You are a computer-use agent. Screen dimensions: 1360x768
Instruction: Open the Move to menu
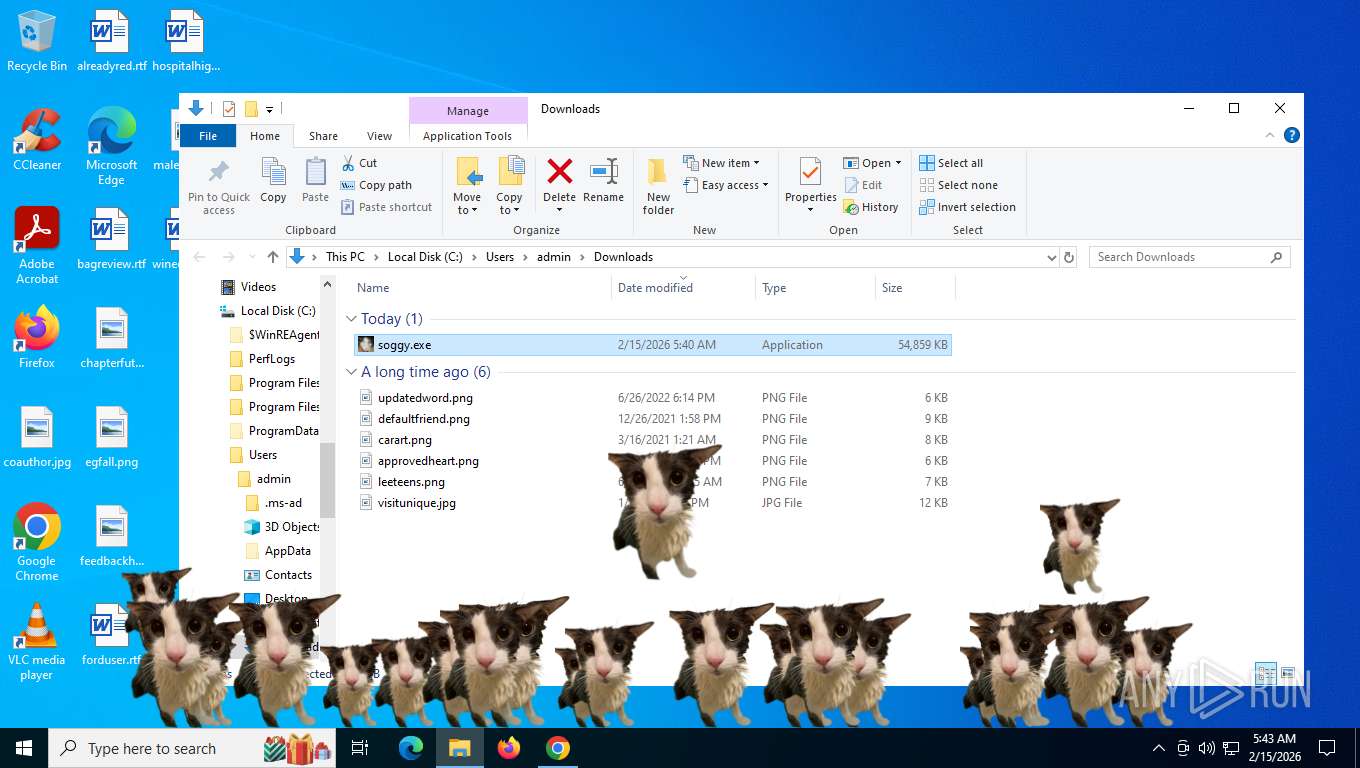click(x=467, y=186)
